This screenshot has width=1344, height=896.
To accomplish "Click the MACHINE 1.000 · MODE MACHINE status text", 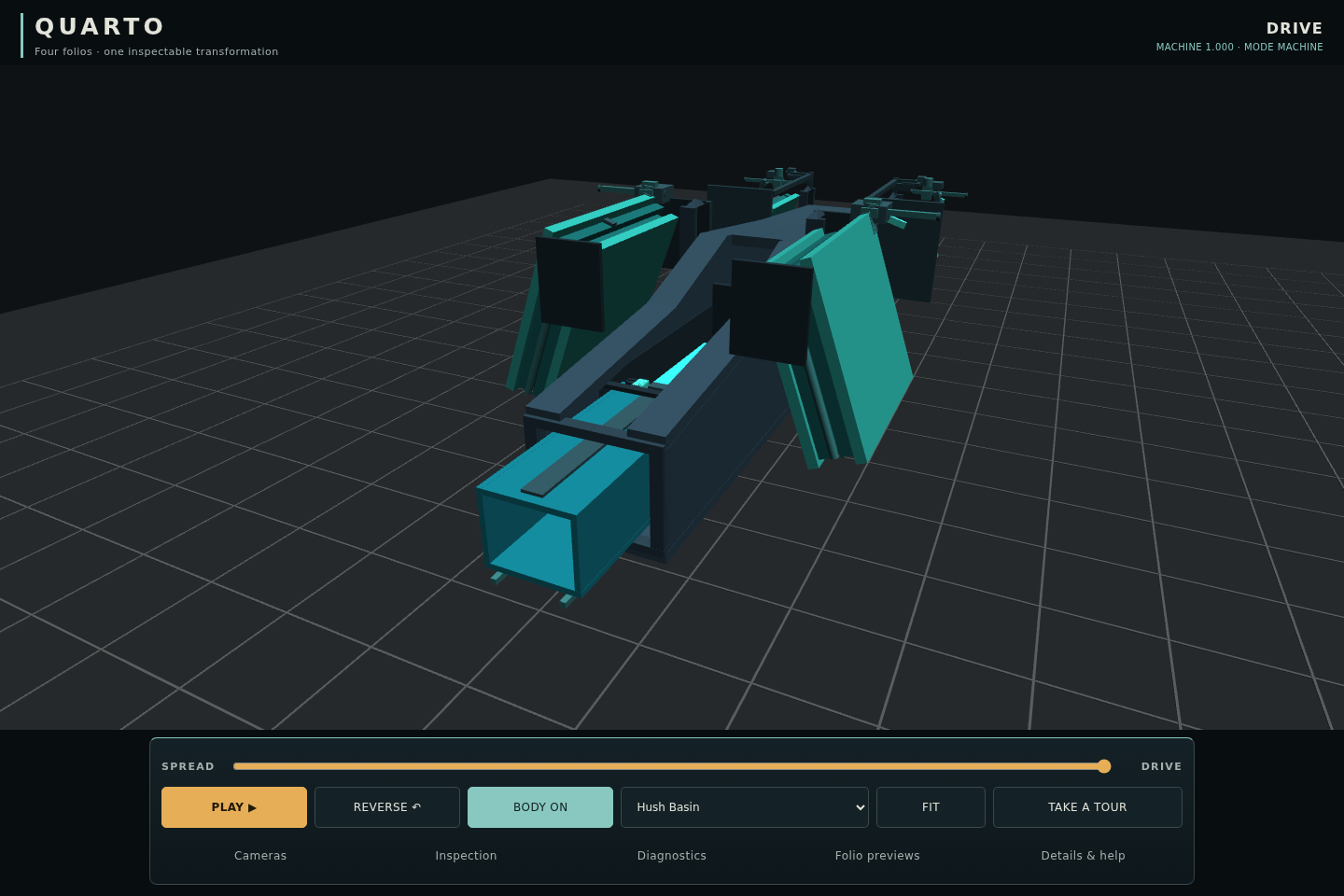I will (1239, 47).
